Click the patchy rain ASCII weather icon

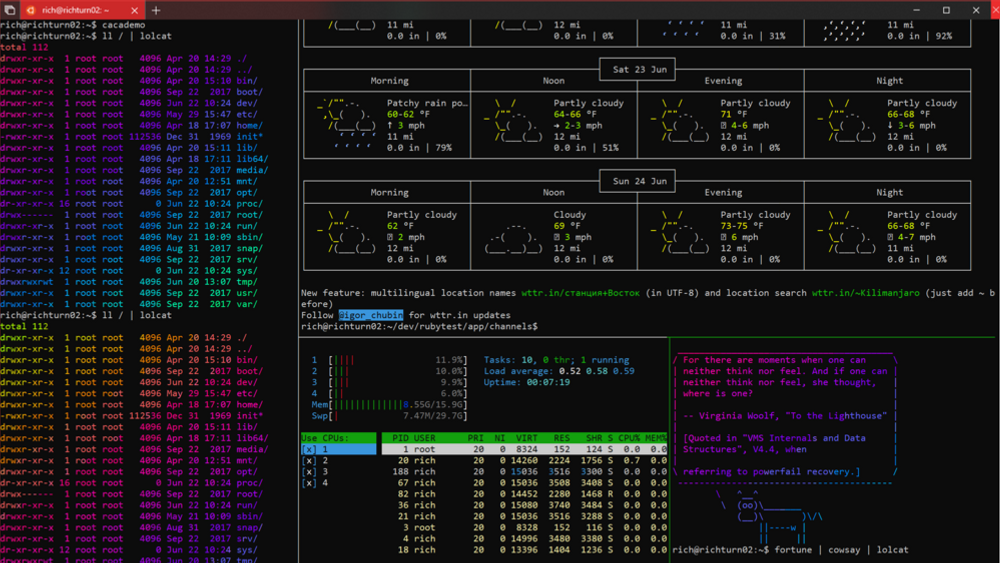346,125
